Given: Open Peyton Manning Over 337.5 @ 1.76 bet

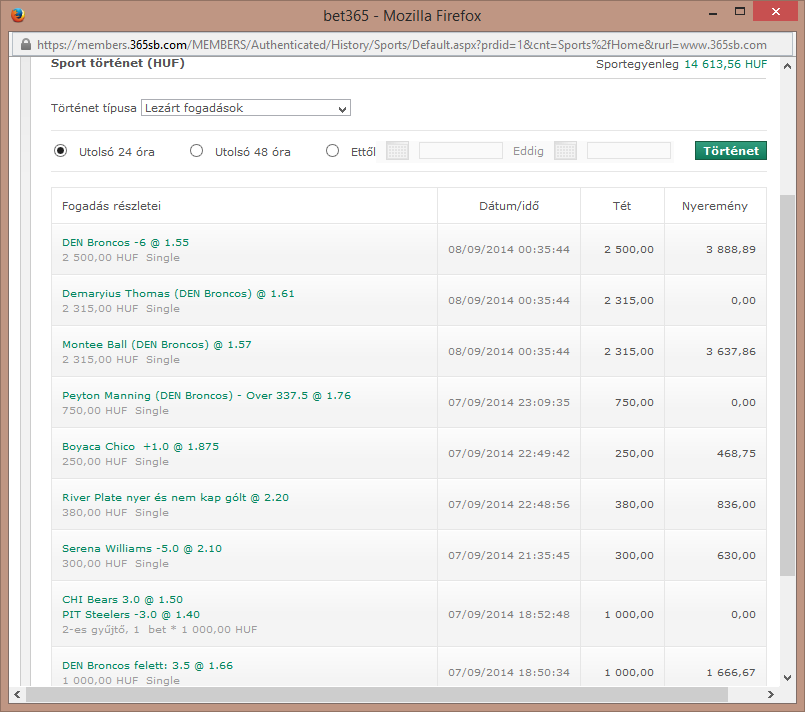Looking at the screenshot, I should click(x=206, y=395).
